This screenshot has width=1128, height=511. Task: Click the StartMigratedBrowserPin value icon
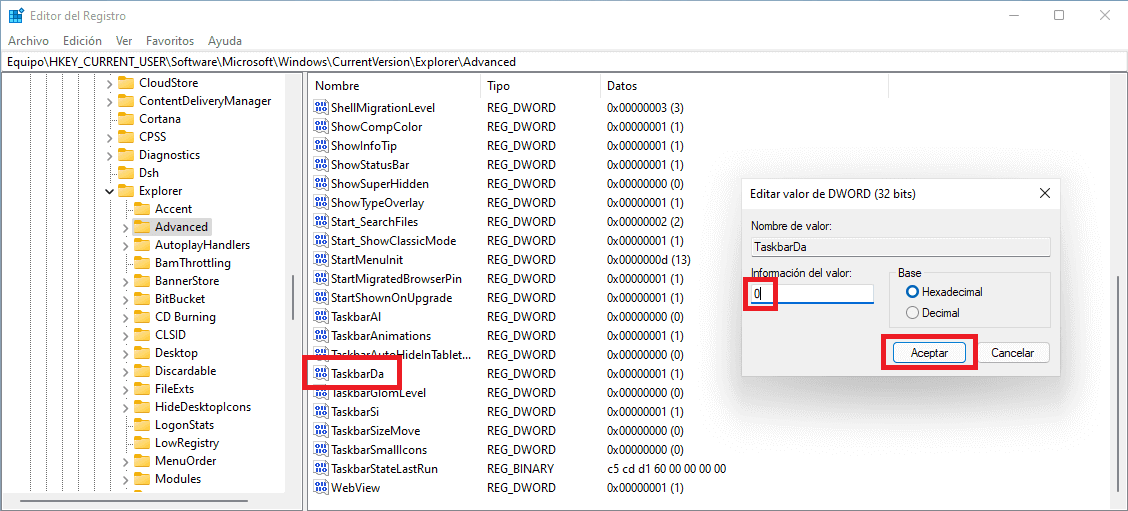point(321,279)
